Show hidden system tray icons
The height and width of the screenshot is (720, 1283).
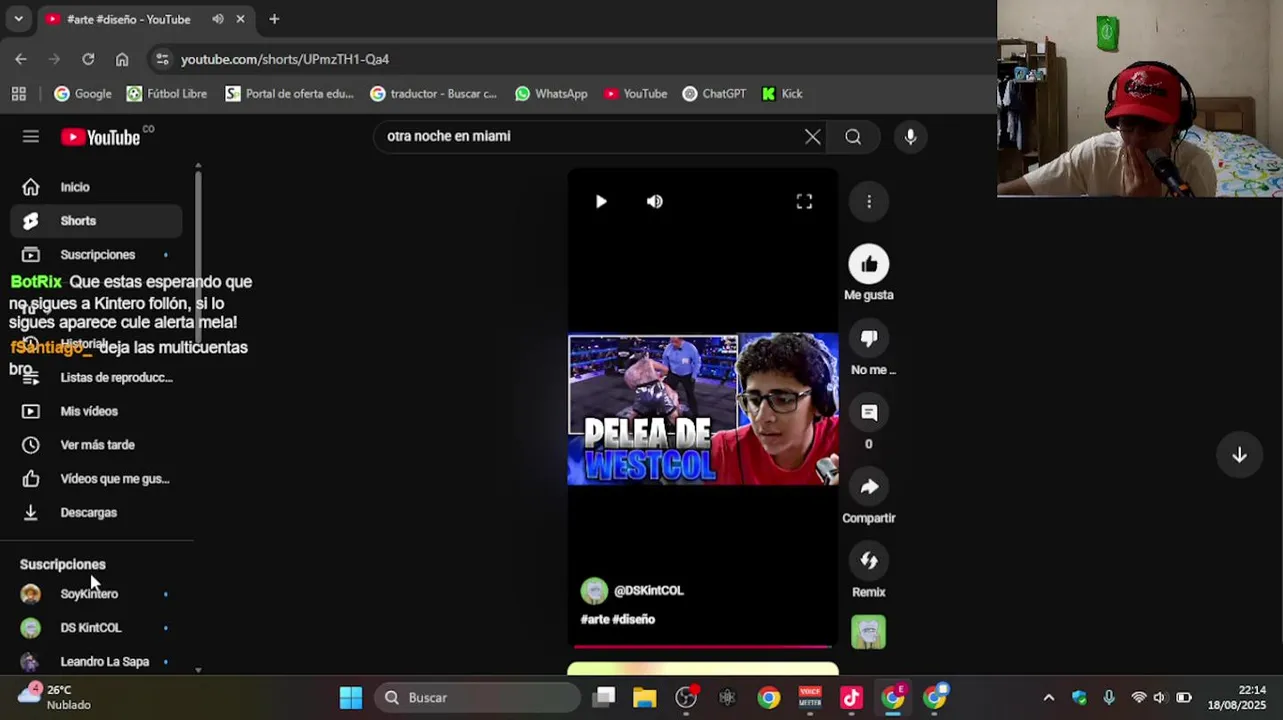point(1048,698)
